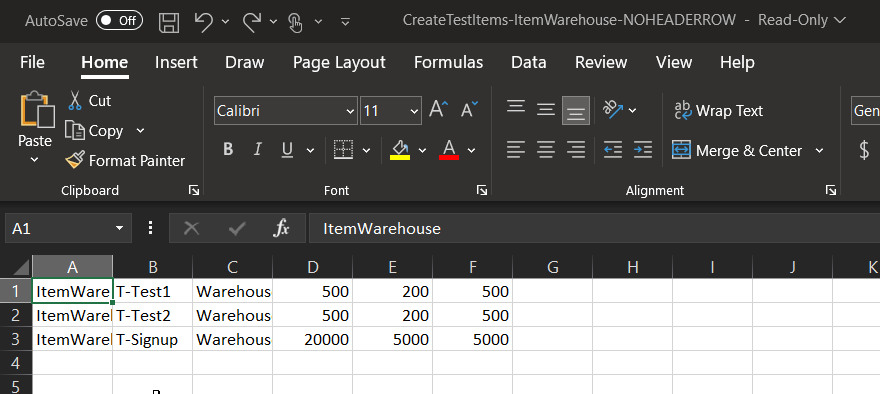Open the Review tab
The width and height of the screenshot is (880, 394).
pyautogui.click(x=601, y=62)
